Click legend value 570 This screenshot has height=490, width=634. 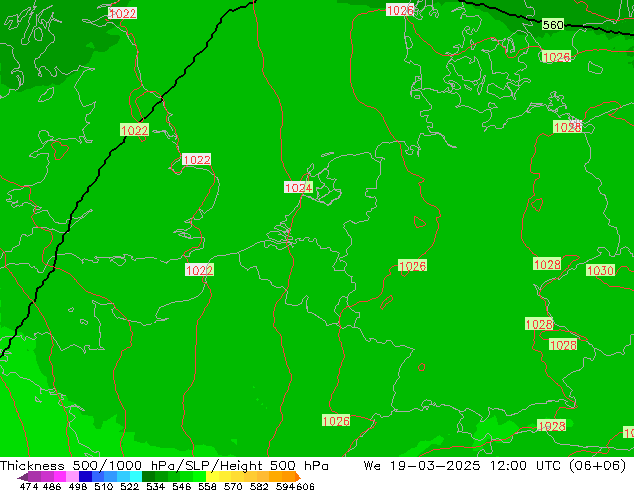click(233, 486)
